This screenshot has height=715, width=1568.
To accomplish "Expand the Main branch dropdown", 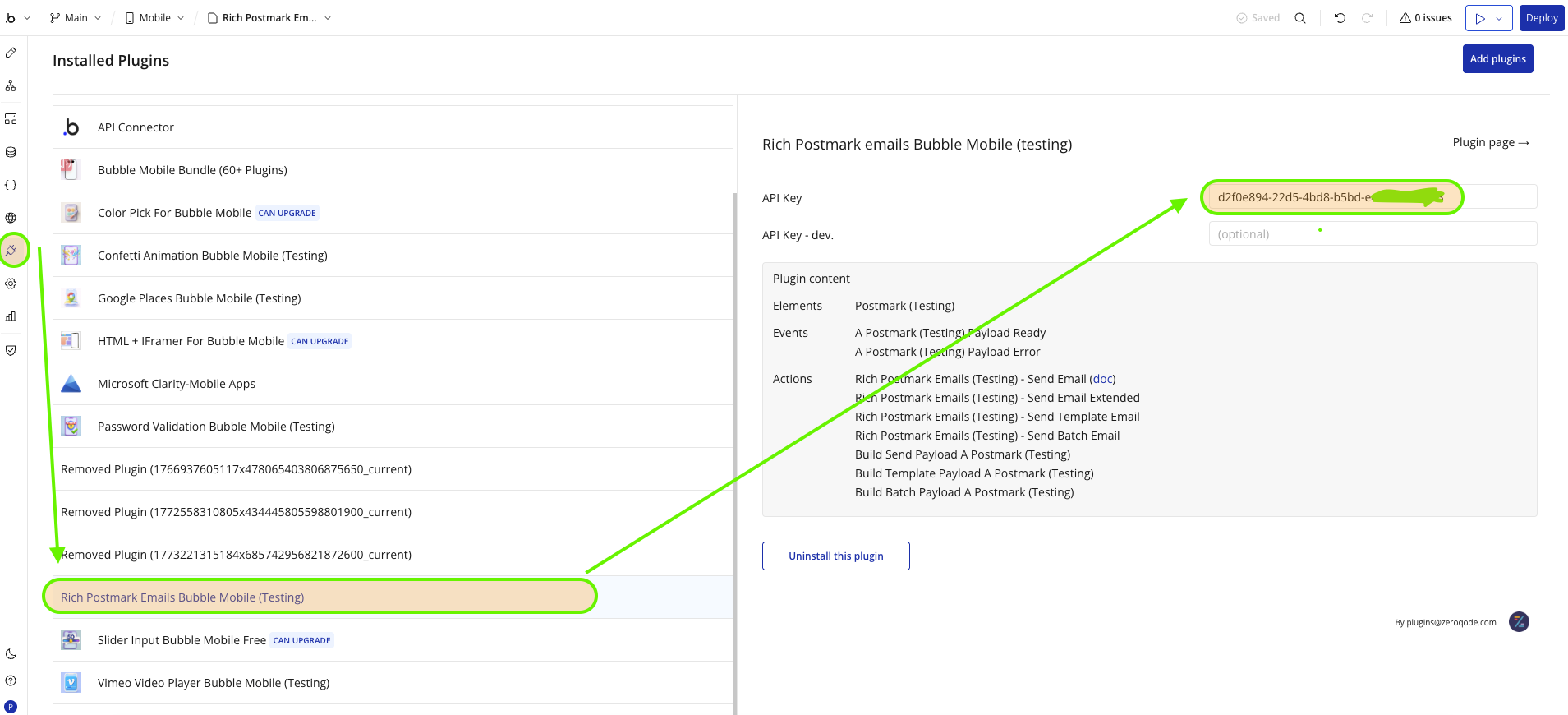I will [76, 18].
